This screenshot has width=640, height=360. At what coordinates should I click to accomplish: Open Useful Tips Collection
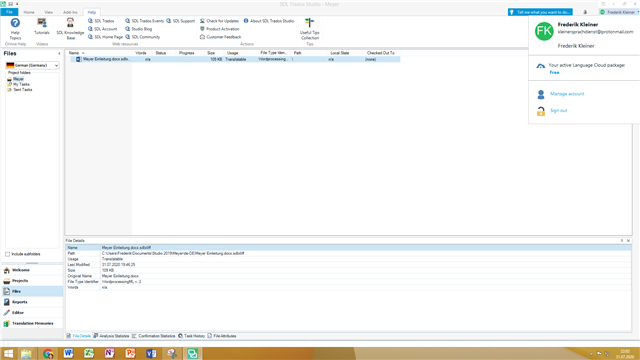tap(310, 29)
